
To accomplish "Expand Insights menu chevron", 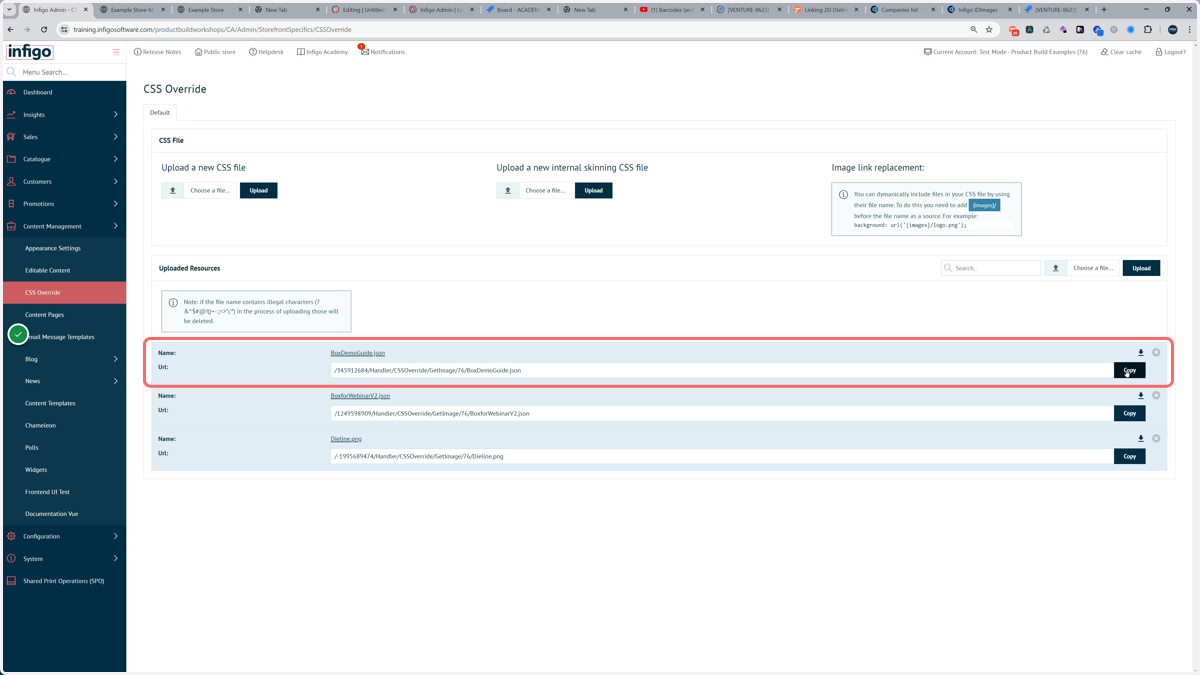I will (116, 115).
